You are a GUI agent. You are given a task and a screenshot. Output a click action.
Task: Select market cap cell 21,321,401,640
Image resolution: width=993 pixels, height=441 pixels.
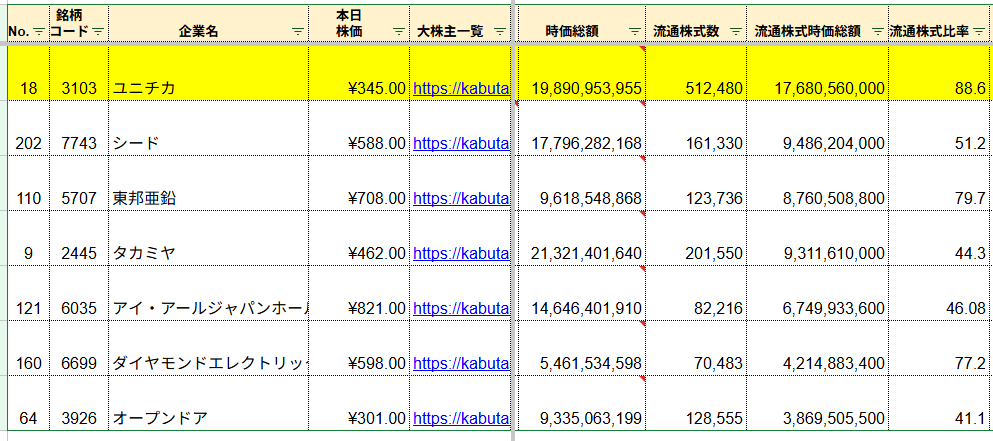(581, 239)
